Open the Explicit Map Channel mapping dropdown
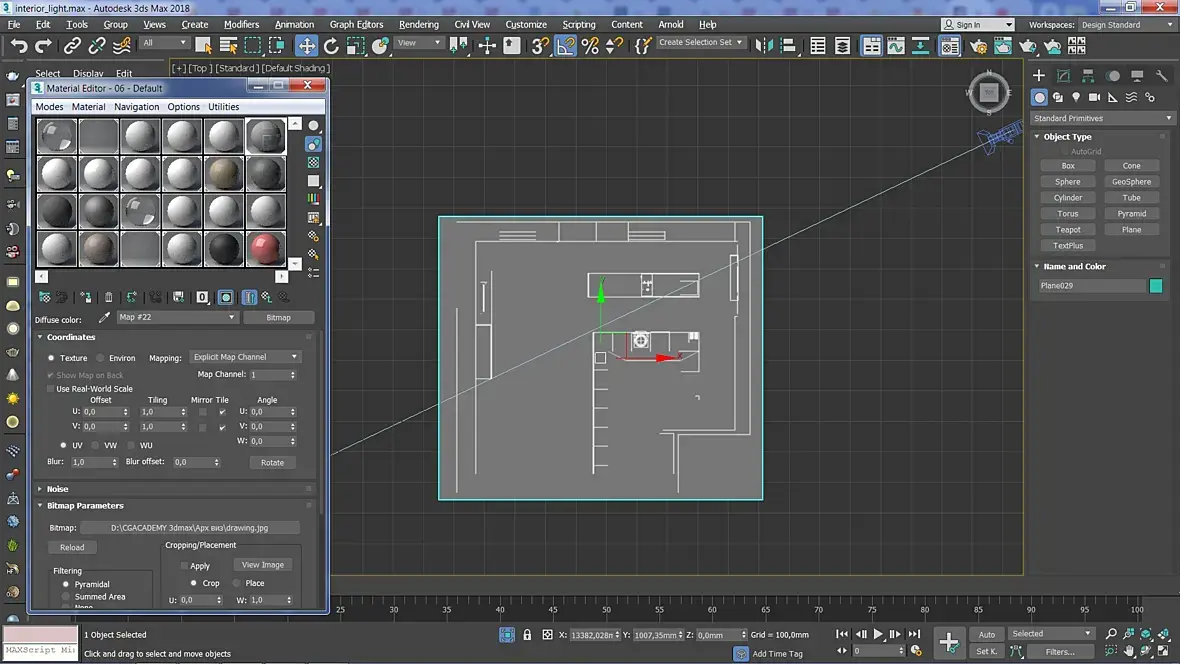Screen dimensions: 1180x664 click(245, 357)
